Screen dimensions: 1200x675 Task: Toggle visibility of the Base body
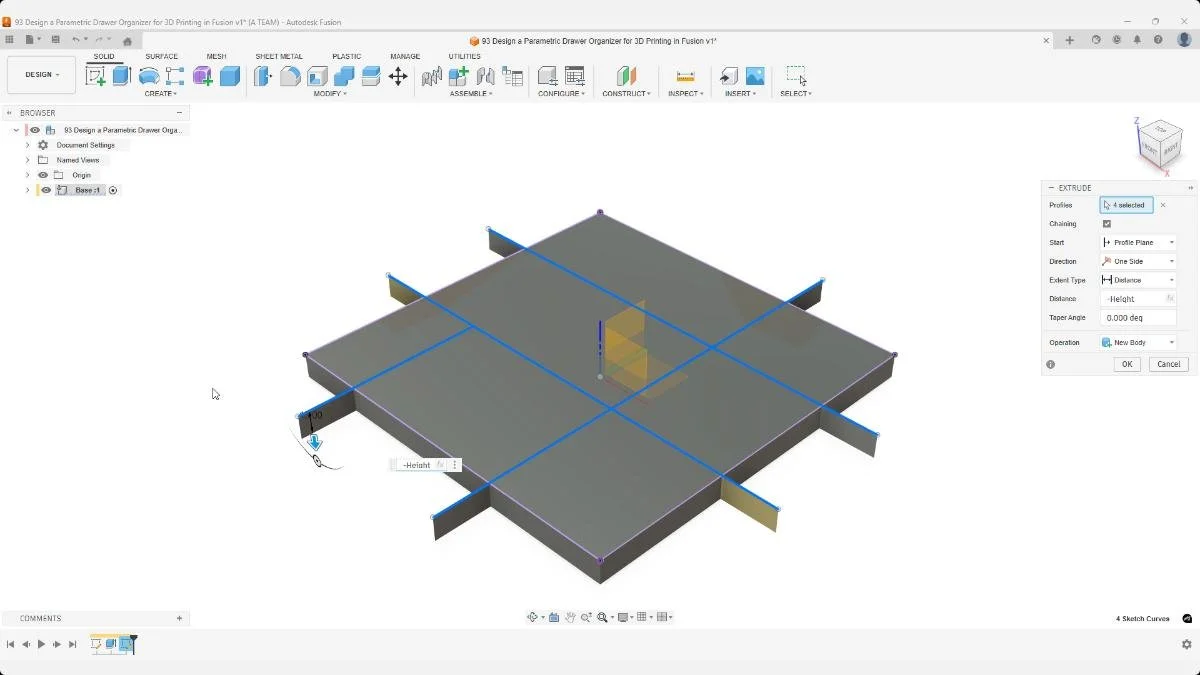[x=46, y=190]
